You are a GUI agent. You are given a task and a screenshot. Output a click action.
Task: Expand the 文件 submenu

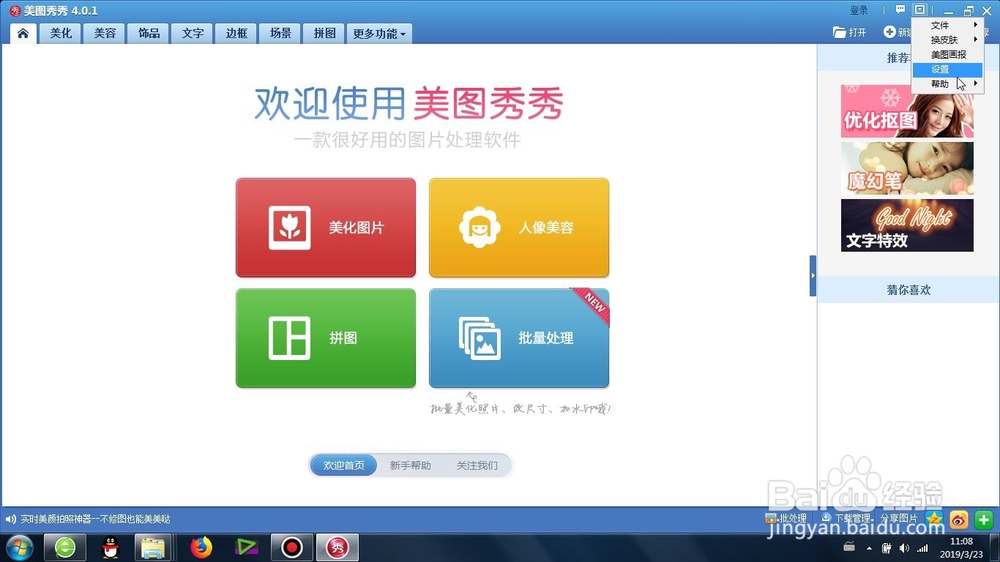947,25
